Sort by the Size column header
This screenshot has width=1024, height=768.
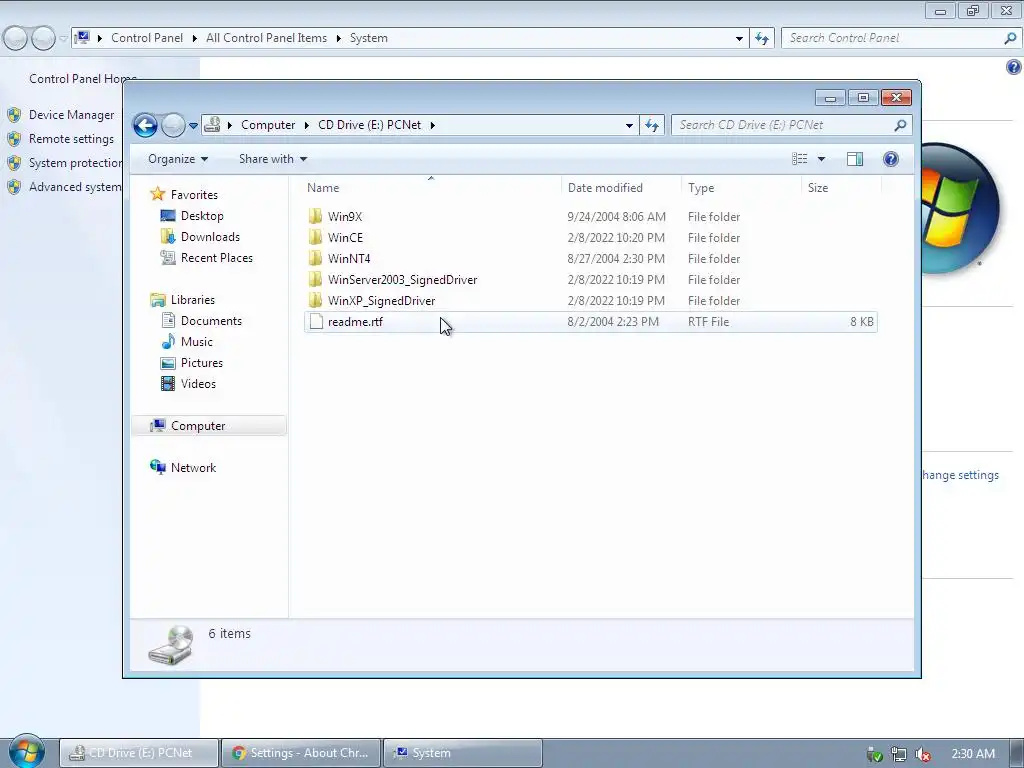(841, 187)
